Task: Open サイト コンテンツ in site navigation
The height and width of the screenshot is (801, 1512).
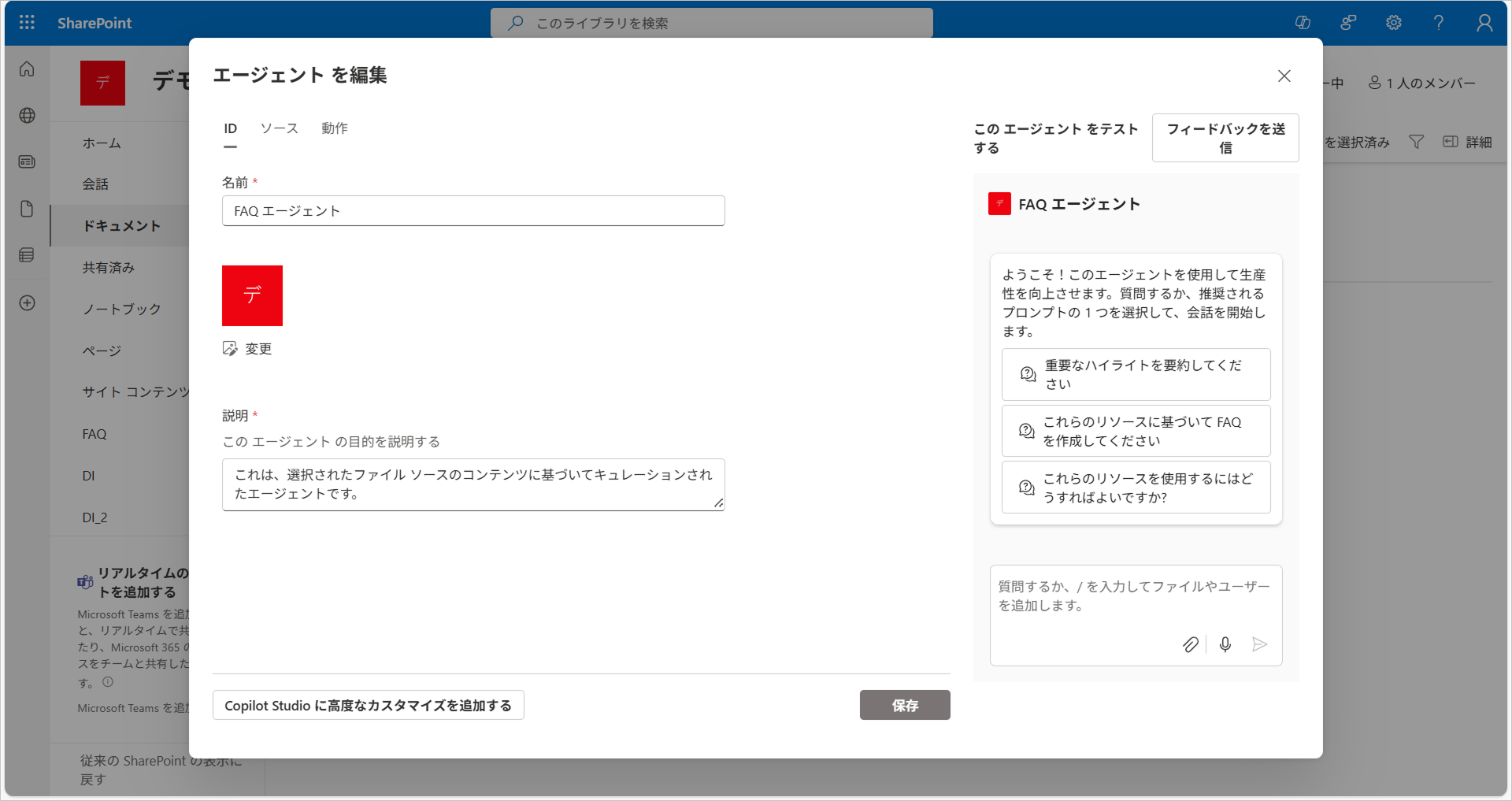Action: 135,392
